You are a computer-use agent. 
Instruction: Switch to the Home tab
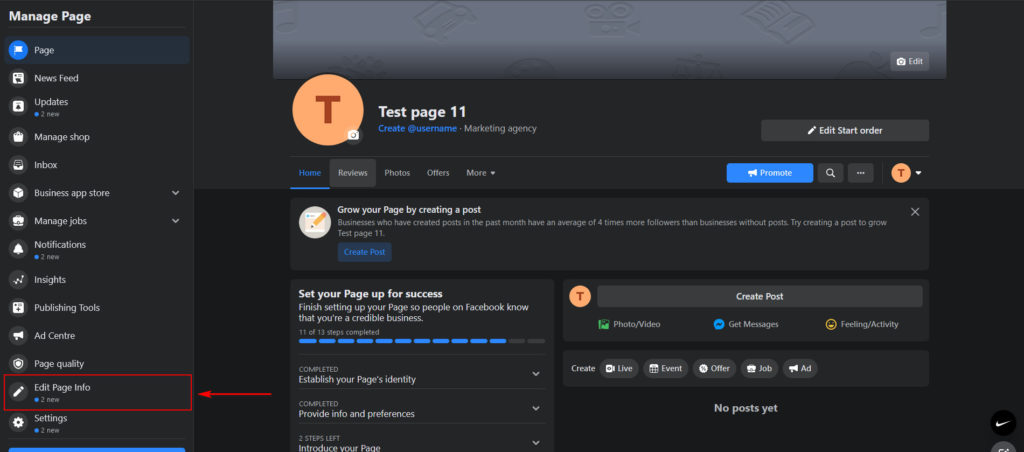pyautogui.click(x=310, y=173)
